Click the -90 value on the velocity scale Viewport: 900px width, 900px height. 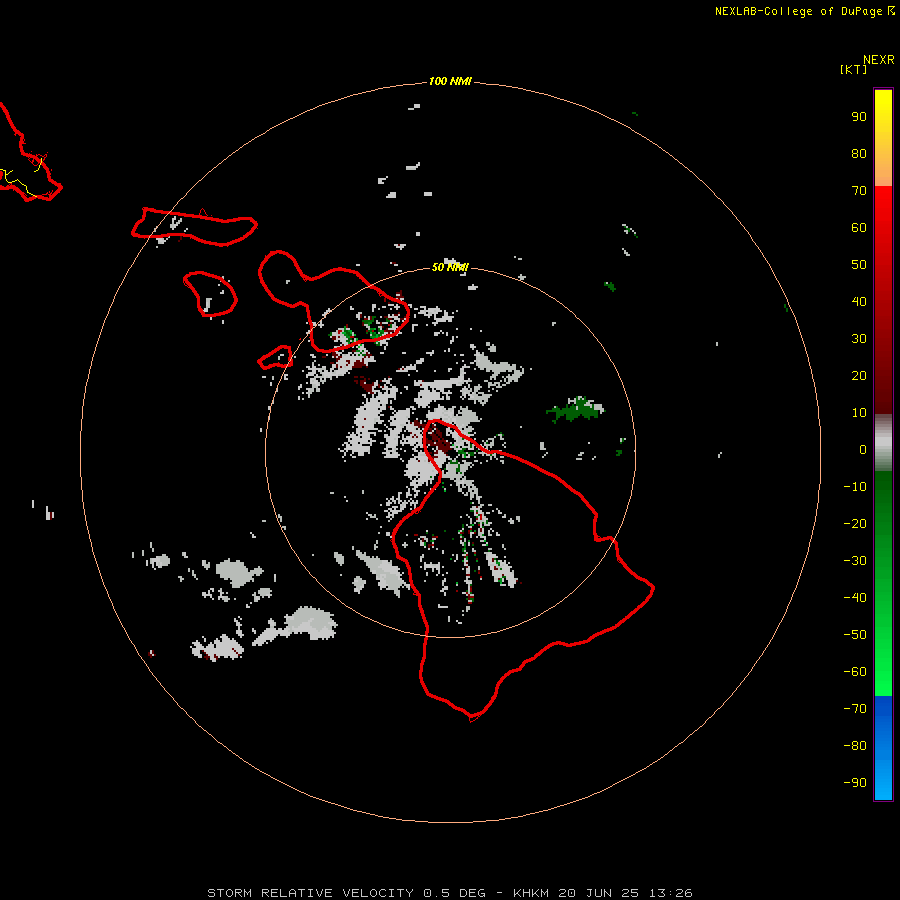tap(855, 783)
